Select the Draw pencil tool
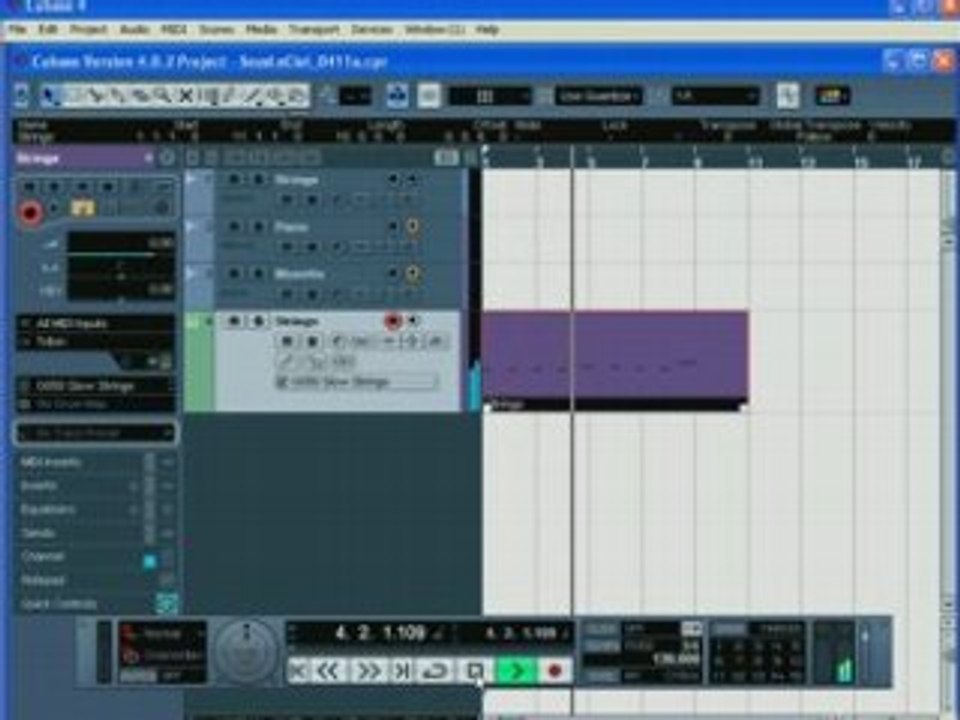Viewport: 960px width, 720px height. pos(229,96)
